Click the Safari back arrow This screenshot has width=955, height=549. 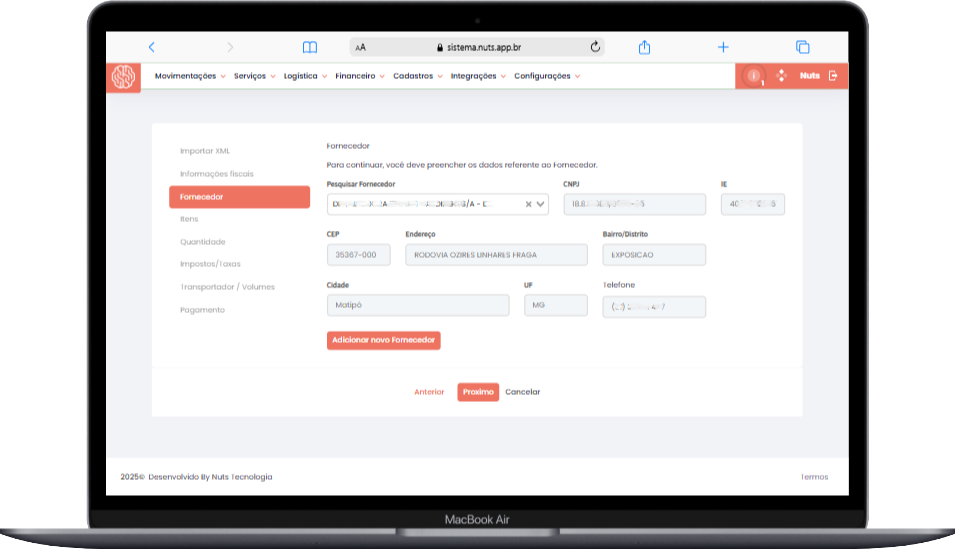pos(152,47)
